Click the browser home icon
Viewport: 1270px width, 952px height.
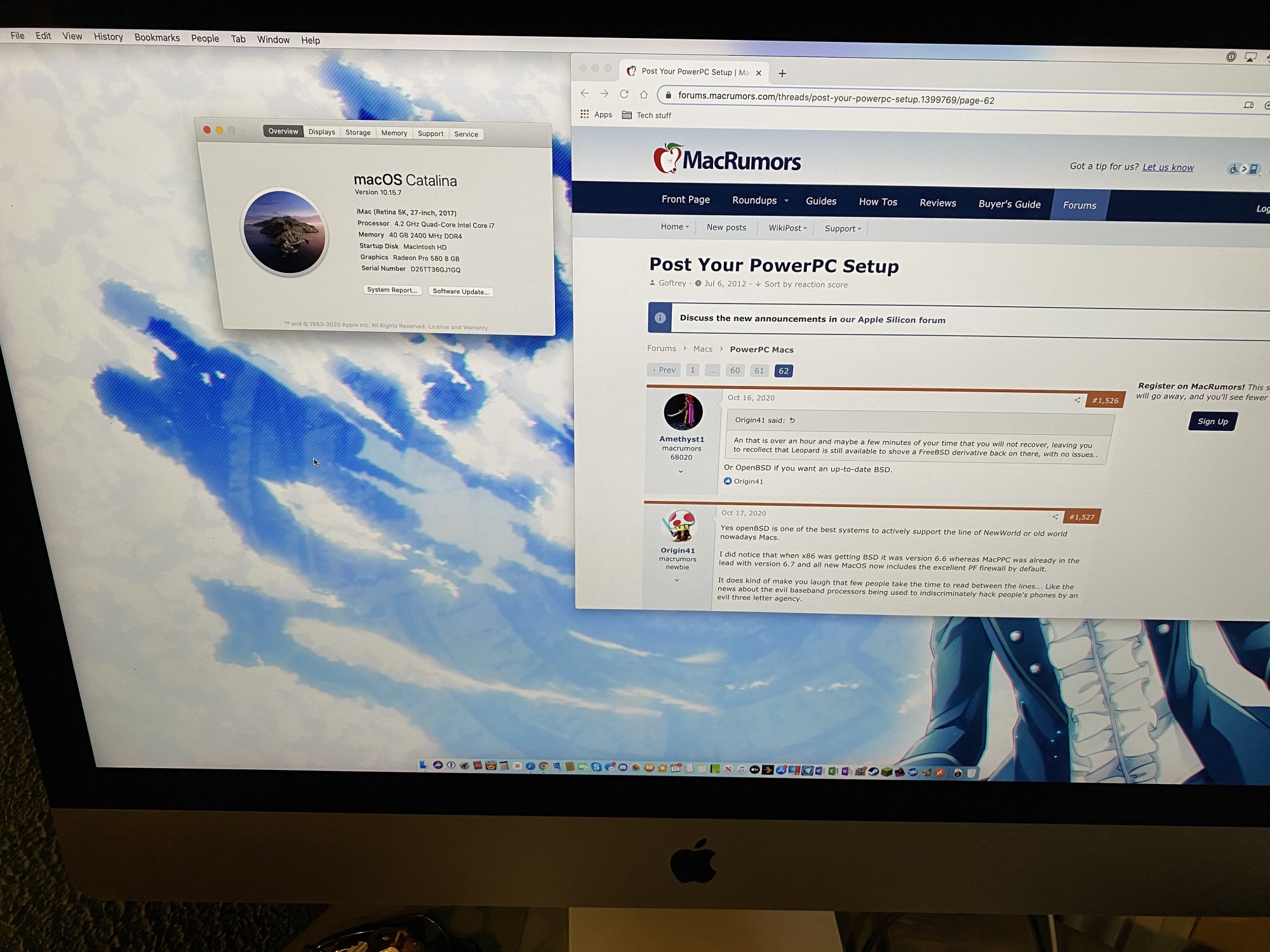[x=643, y=95]
